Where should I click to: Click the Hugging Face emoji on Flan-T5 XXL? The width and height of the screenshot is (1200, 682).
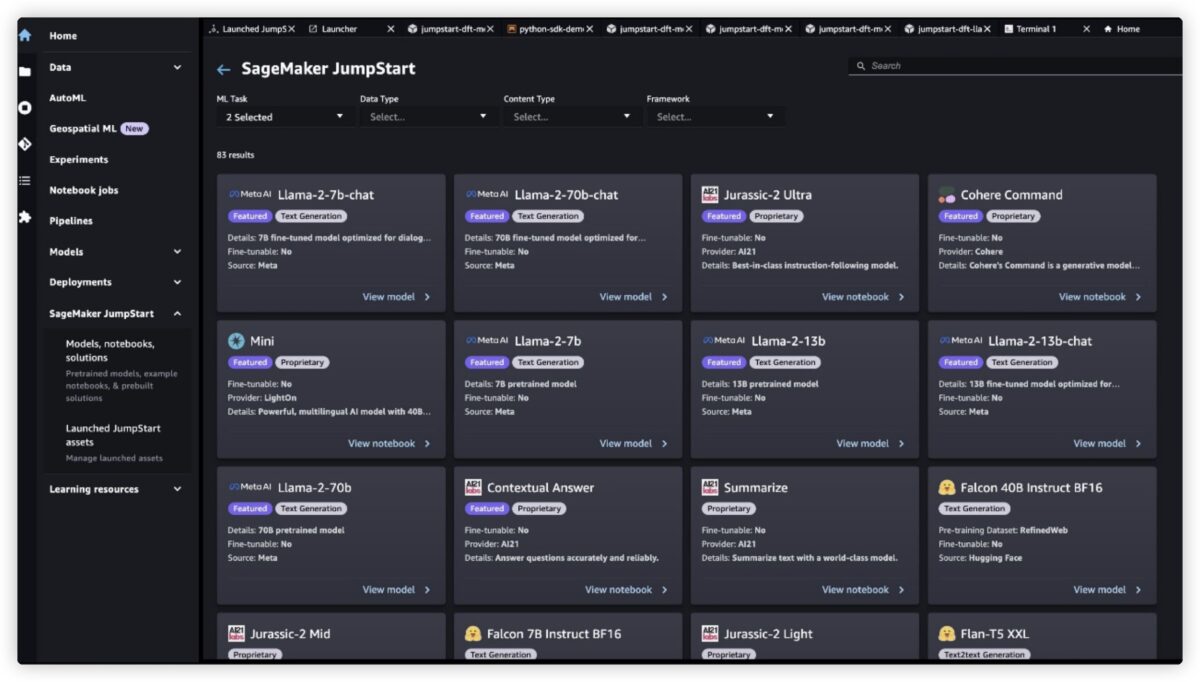pos(947,634)
